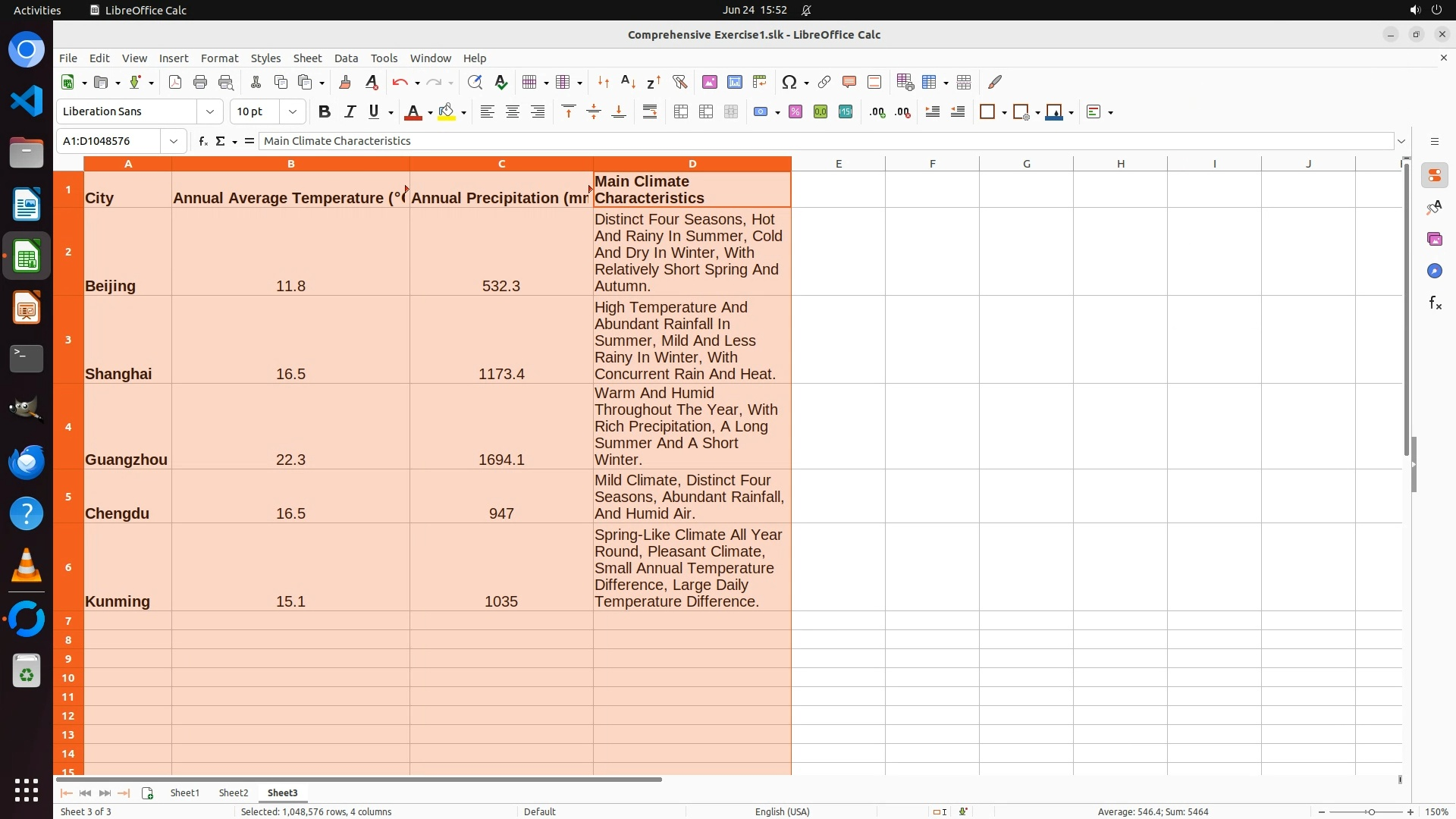Viewport: 1456px width, 819px height.
Task: Click the Sort Ascending icon
Action: (x=628, y=82)
